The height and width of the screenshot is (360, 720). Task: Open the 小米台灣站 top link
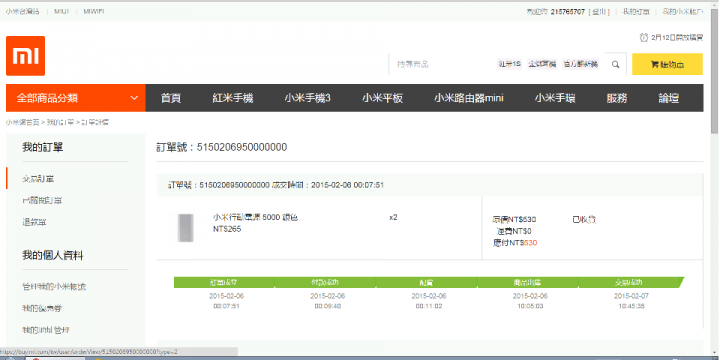point(22,11)
